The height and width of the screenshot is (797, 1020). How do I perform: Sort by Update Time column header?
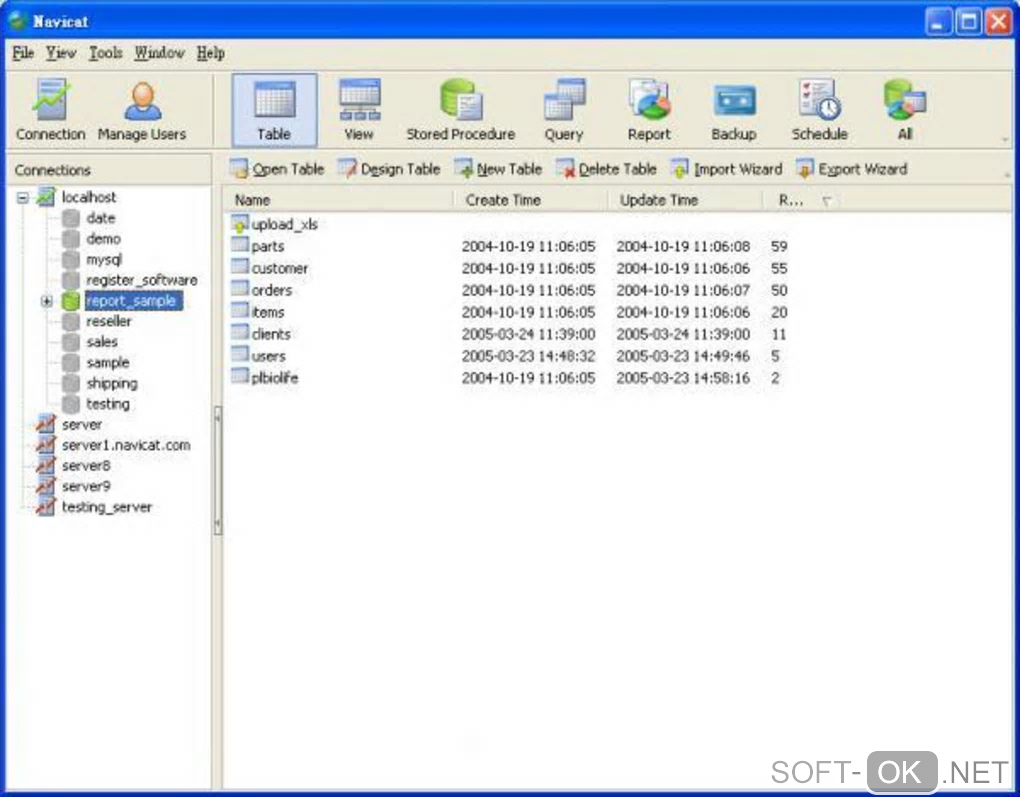686,200
